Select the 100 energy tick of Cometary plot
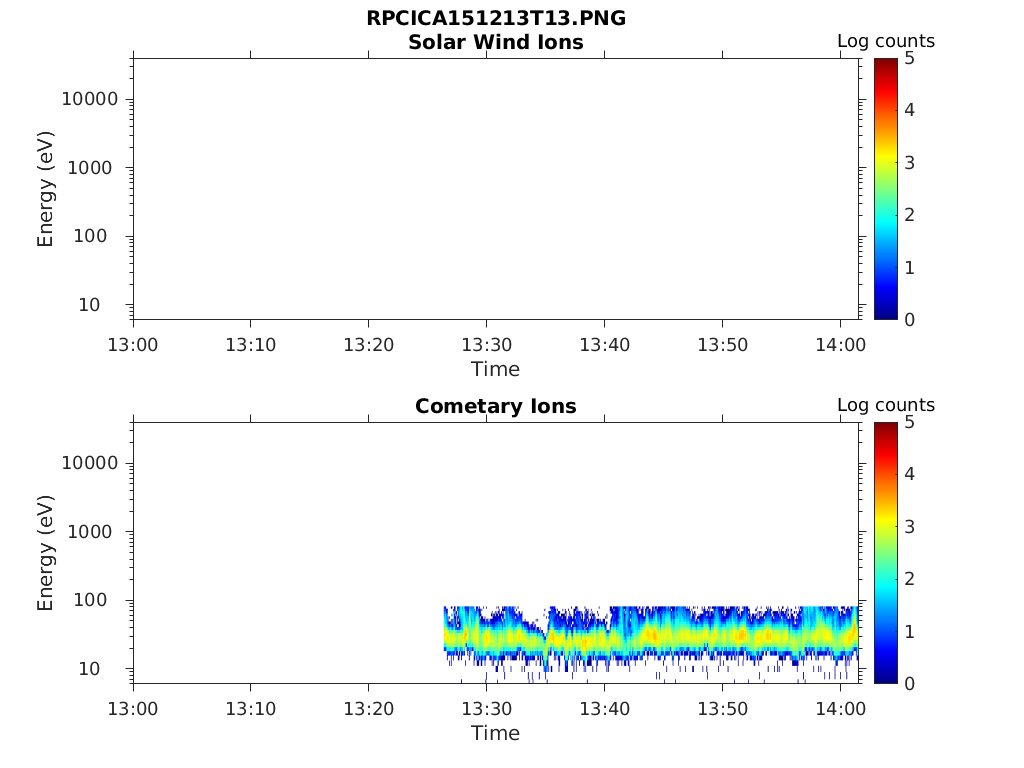Image resolution: width=1024 pixels, height=768 pixels. (x=90, y=600)
